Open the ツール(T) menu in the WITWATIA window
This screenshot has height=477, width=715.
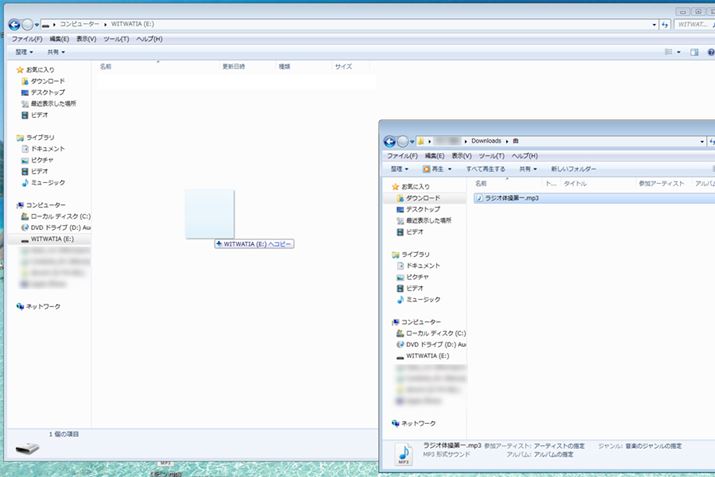pos(116,39)
